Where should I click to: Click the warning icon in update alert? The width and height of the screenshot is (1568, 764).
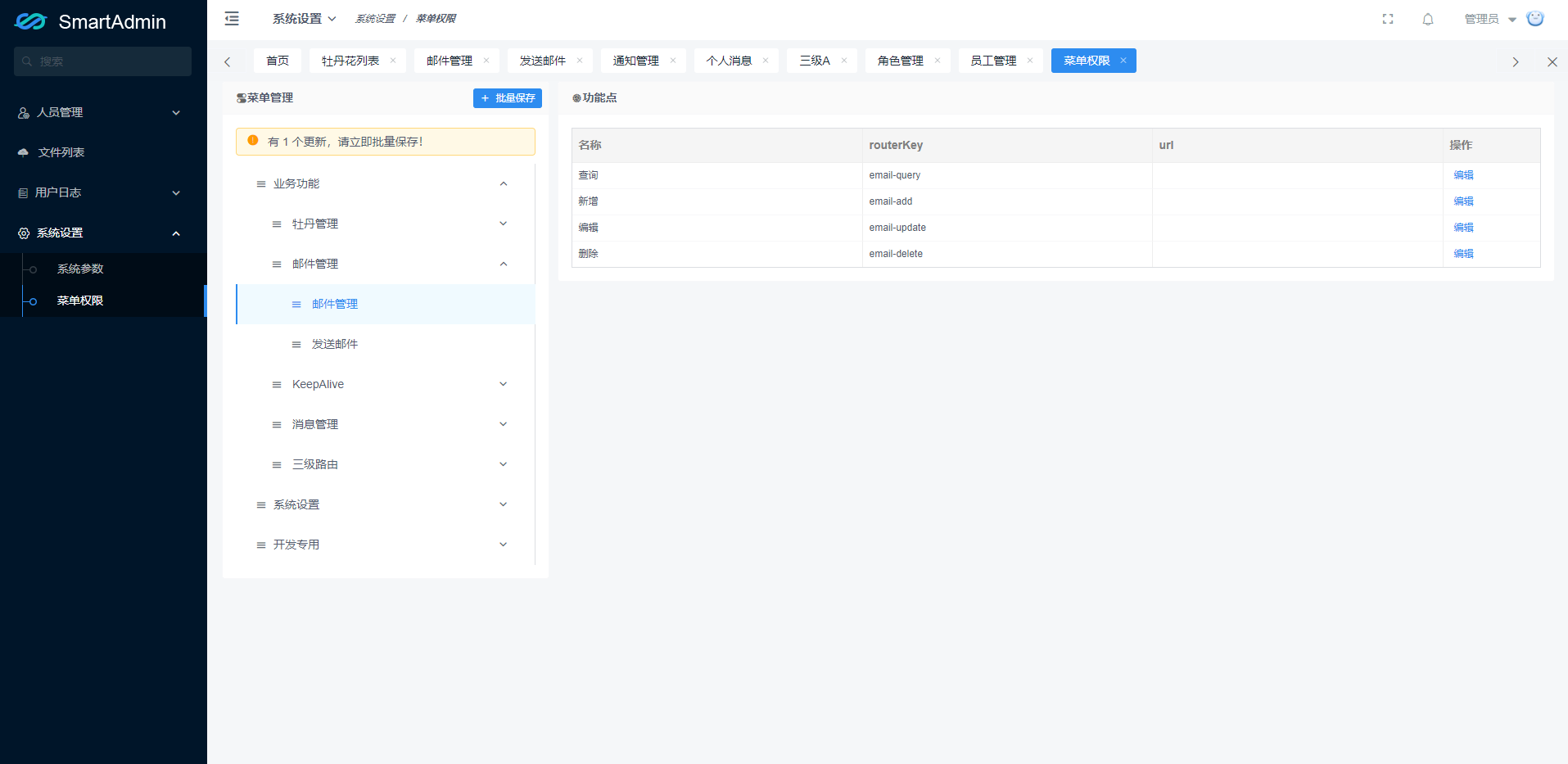tap(253, 141)
